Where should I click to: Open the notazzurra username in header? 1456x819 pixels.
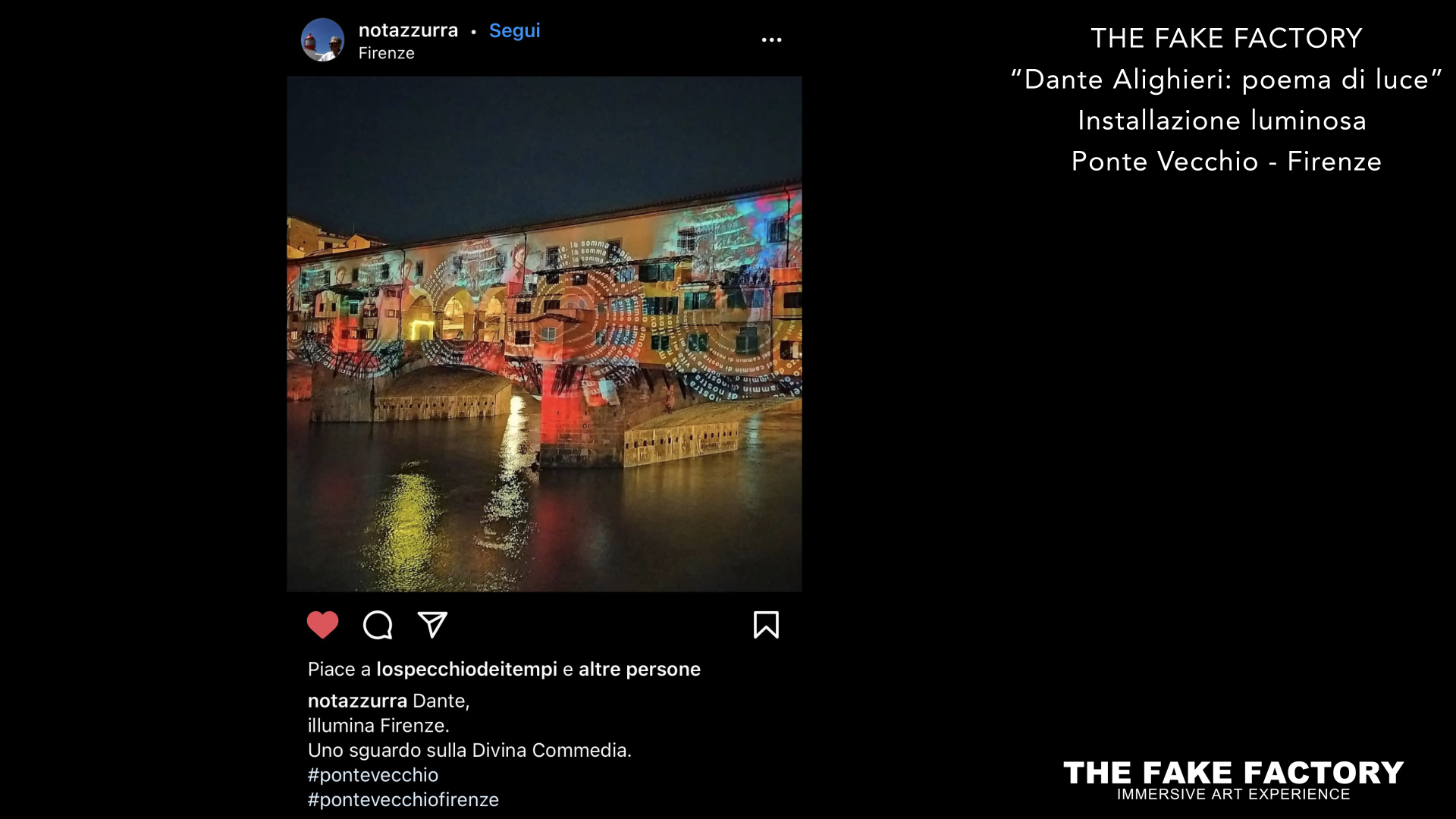point(408,30)
